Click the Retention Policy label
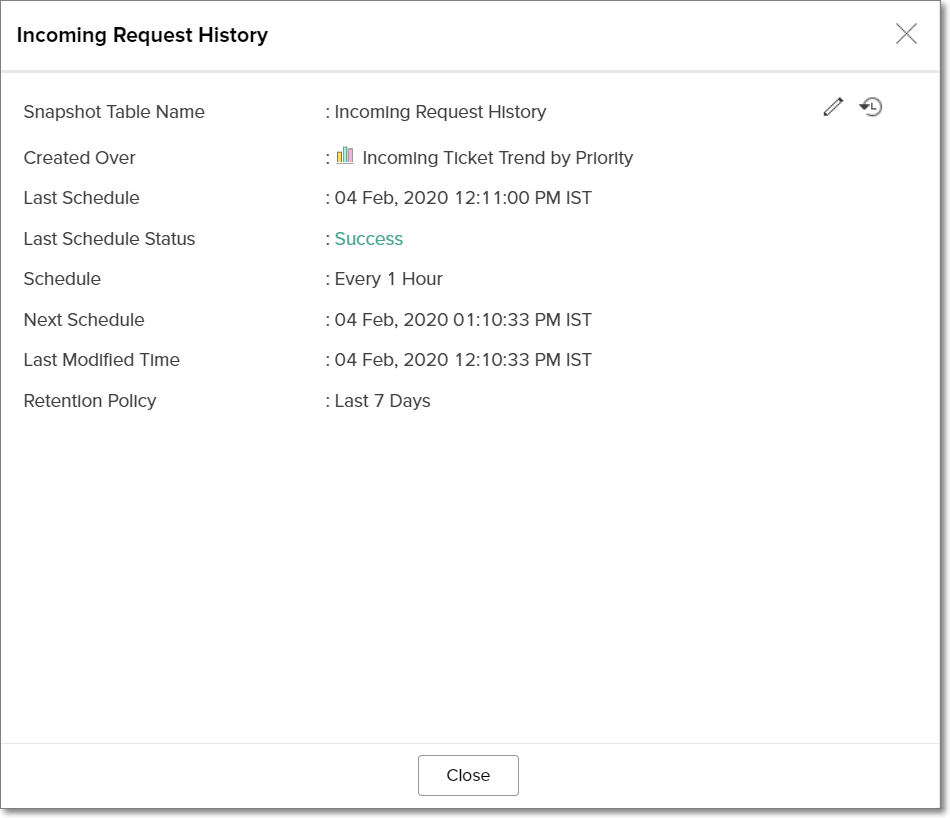The width and height of the screenshot is (950, 818). click(90, 401)
